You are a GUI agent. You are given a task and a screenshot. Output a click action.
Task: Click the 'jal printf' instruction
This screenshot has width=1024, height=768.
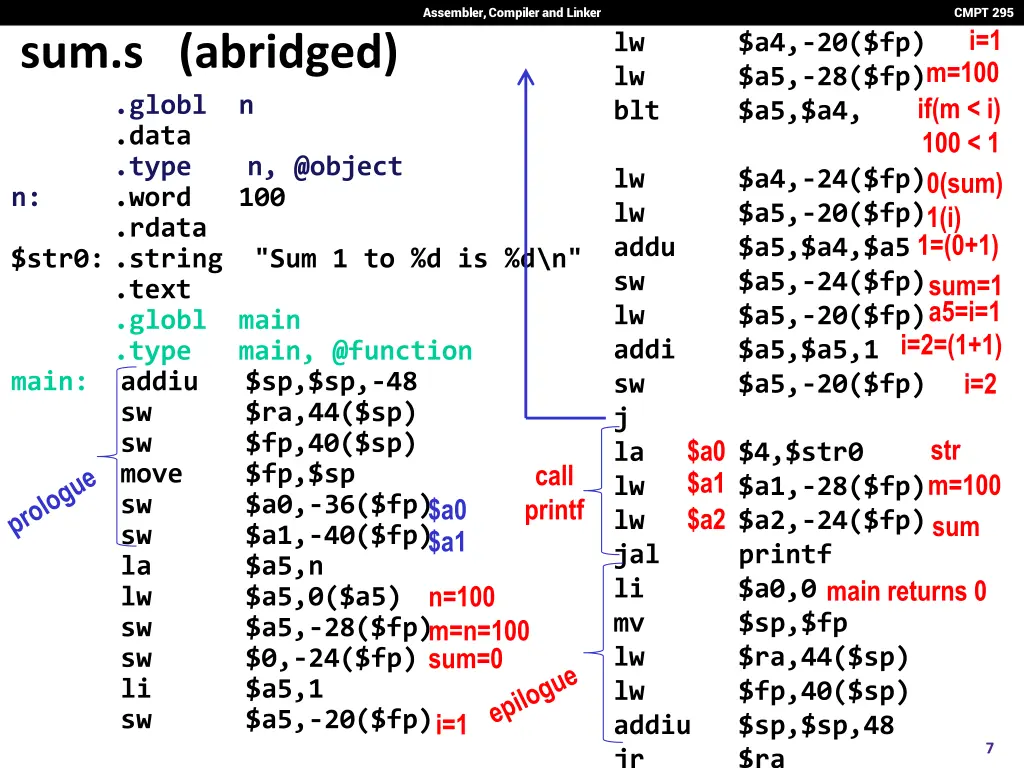723,554
